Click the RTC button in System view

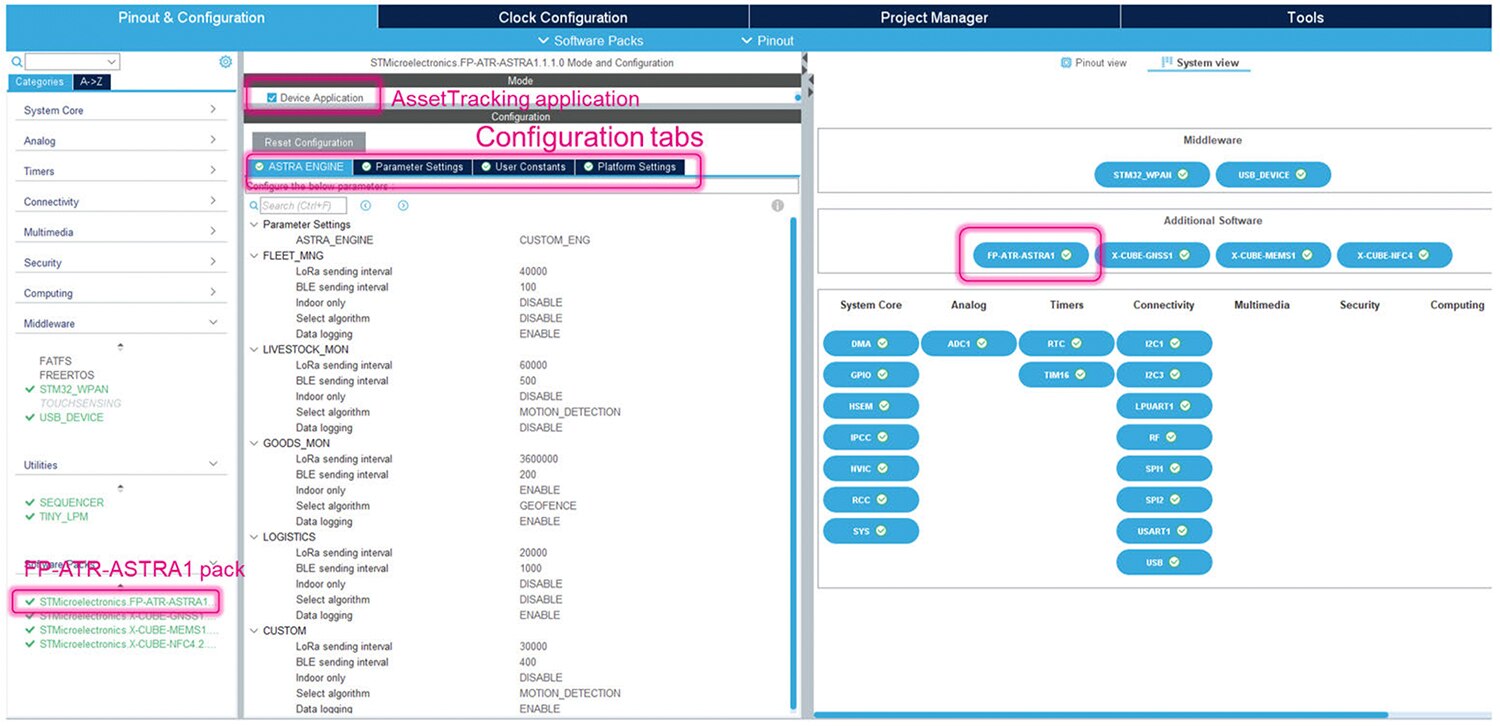[x=1066, y=343]
